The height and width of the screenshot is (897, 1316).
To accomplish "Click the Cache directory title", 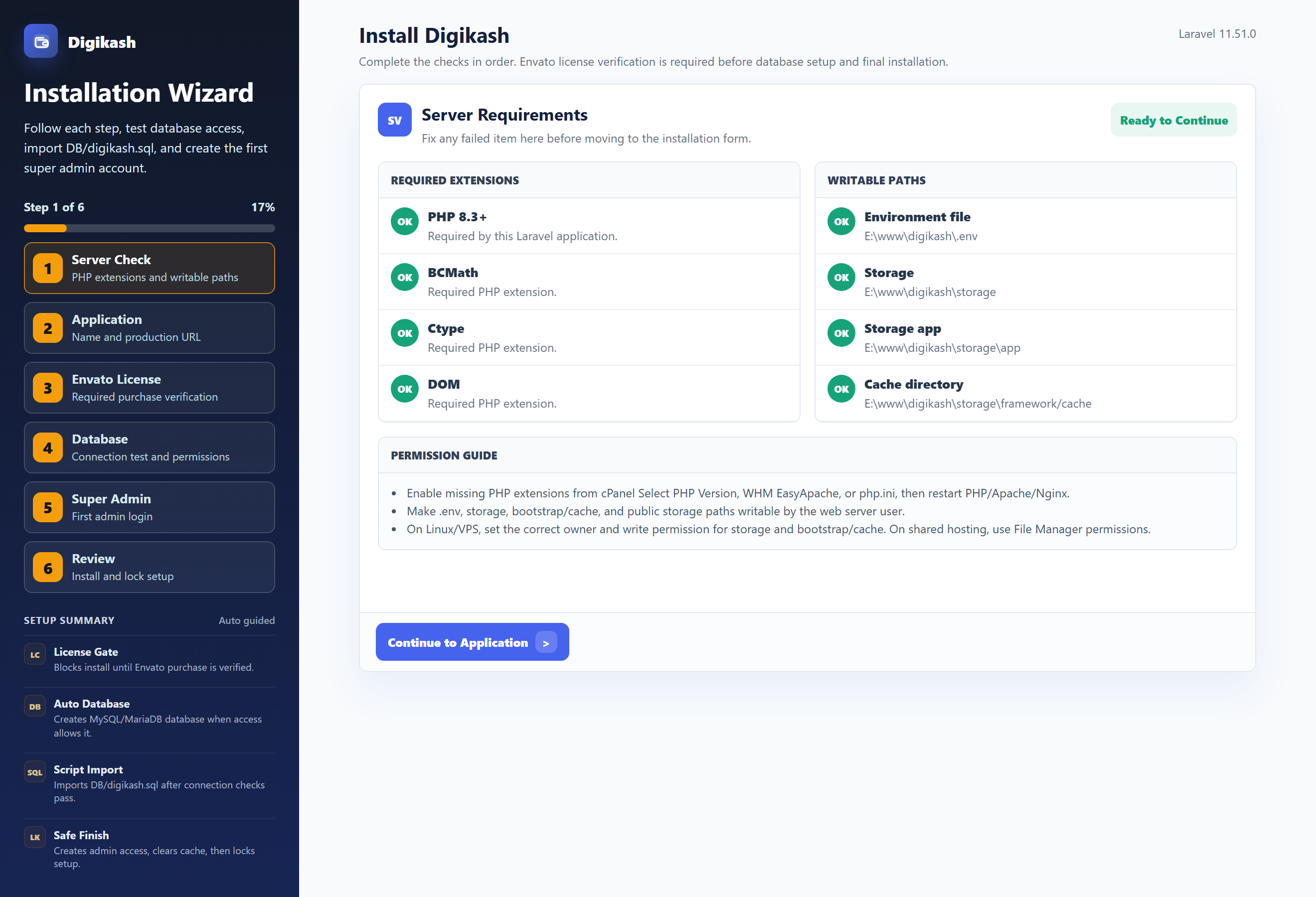I will pos(913,384).
